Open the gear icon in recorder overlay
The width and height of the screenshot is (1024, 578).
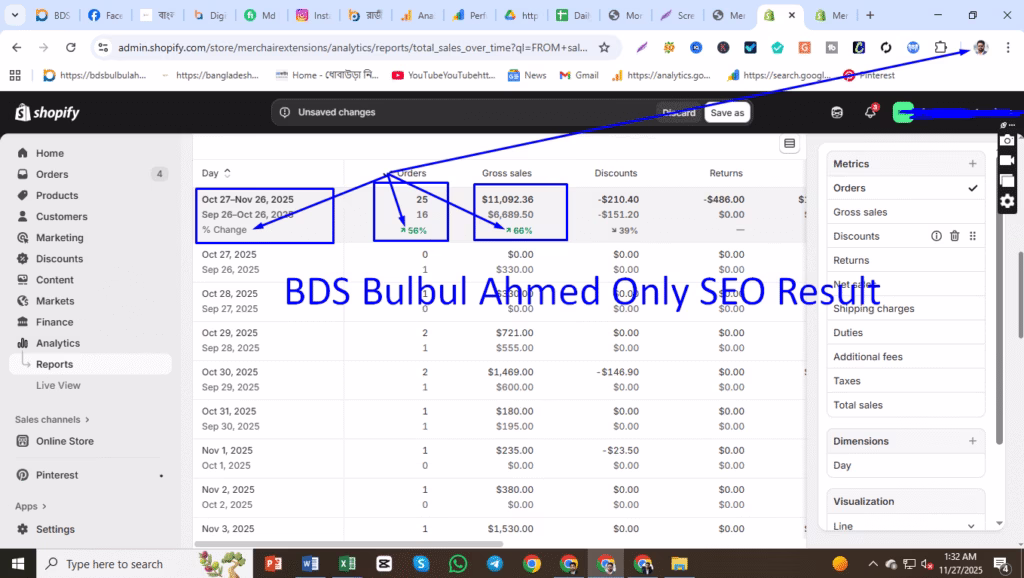click(1008, 201)
